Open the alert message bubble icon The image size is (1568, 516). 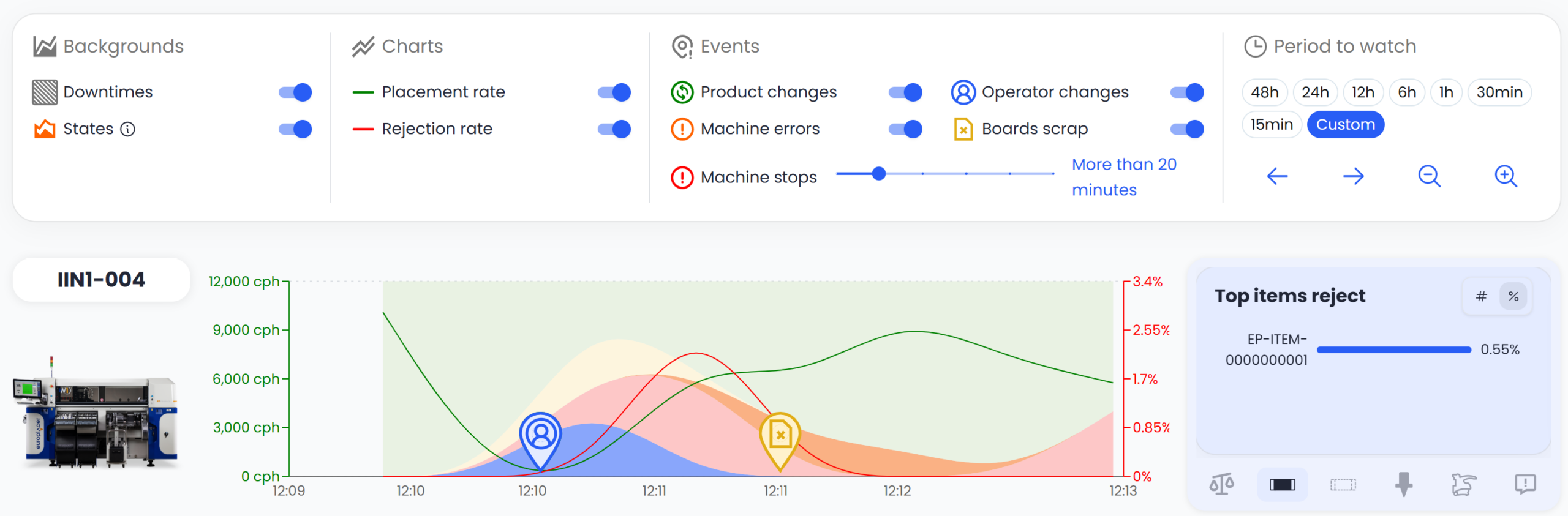pyautogui.click(x=1525, y=484)
